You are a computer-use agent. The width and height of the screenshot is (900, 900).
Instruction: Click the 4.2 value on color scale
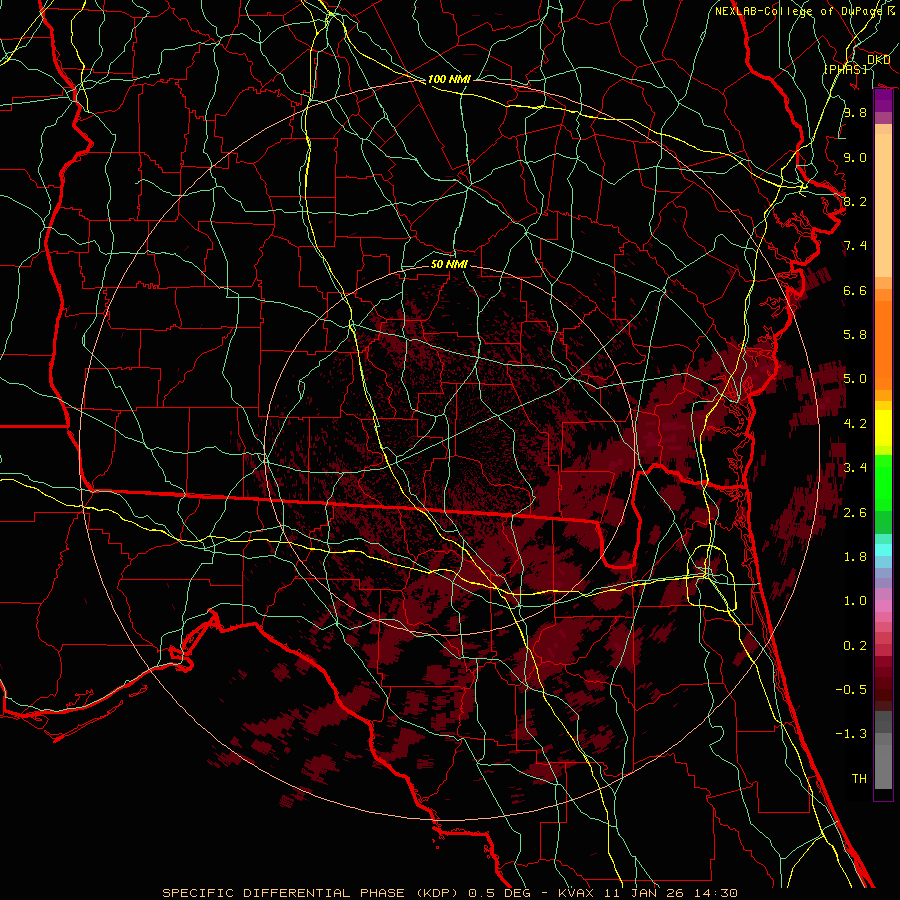coord(855,424)
